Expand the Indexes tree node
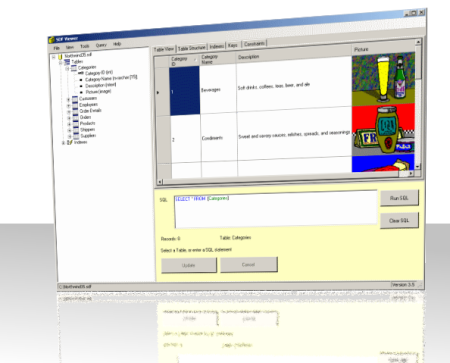This screenshot has width=450, height=363. (x=63, y=143)
